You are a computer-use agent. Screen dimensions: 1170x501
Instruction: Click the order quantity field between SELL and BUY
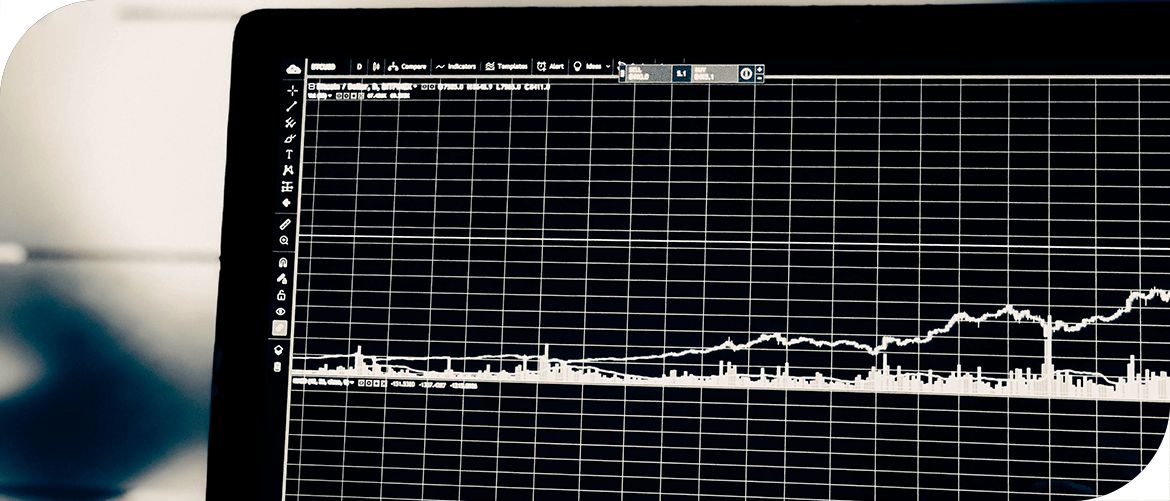point(681,73)
